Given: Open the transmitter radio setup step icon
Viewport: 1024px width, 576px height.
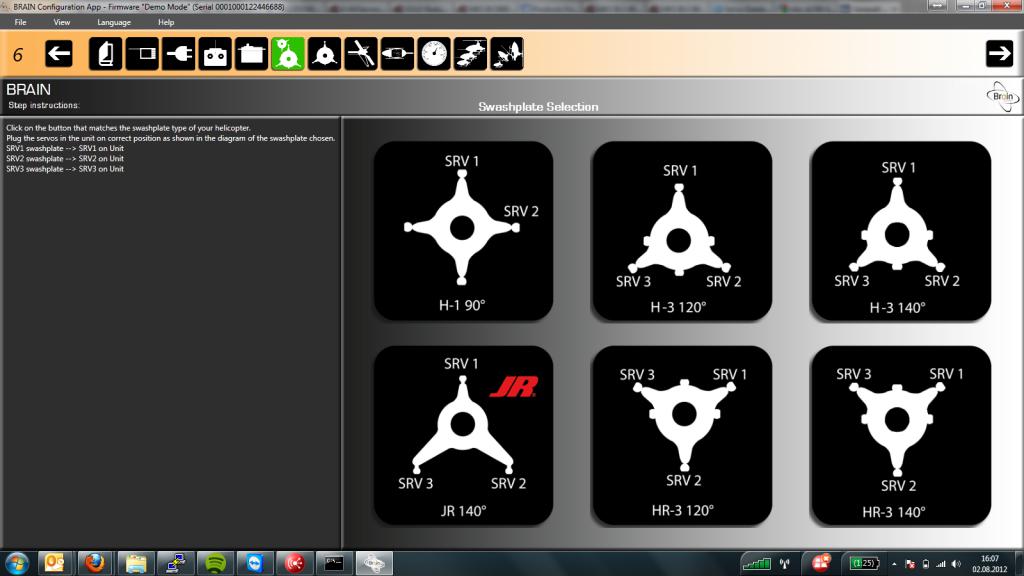Looking at the screenshot, I should click(215, 54).
